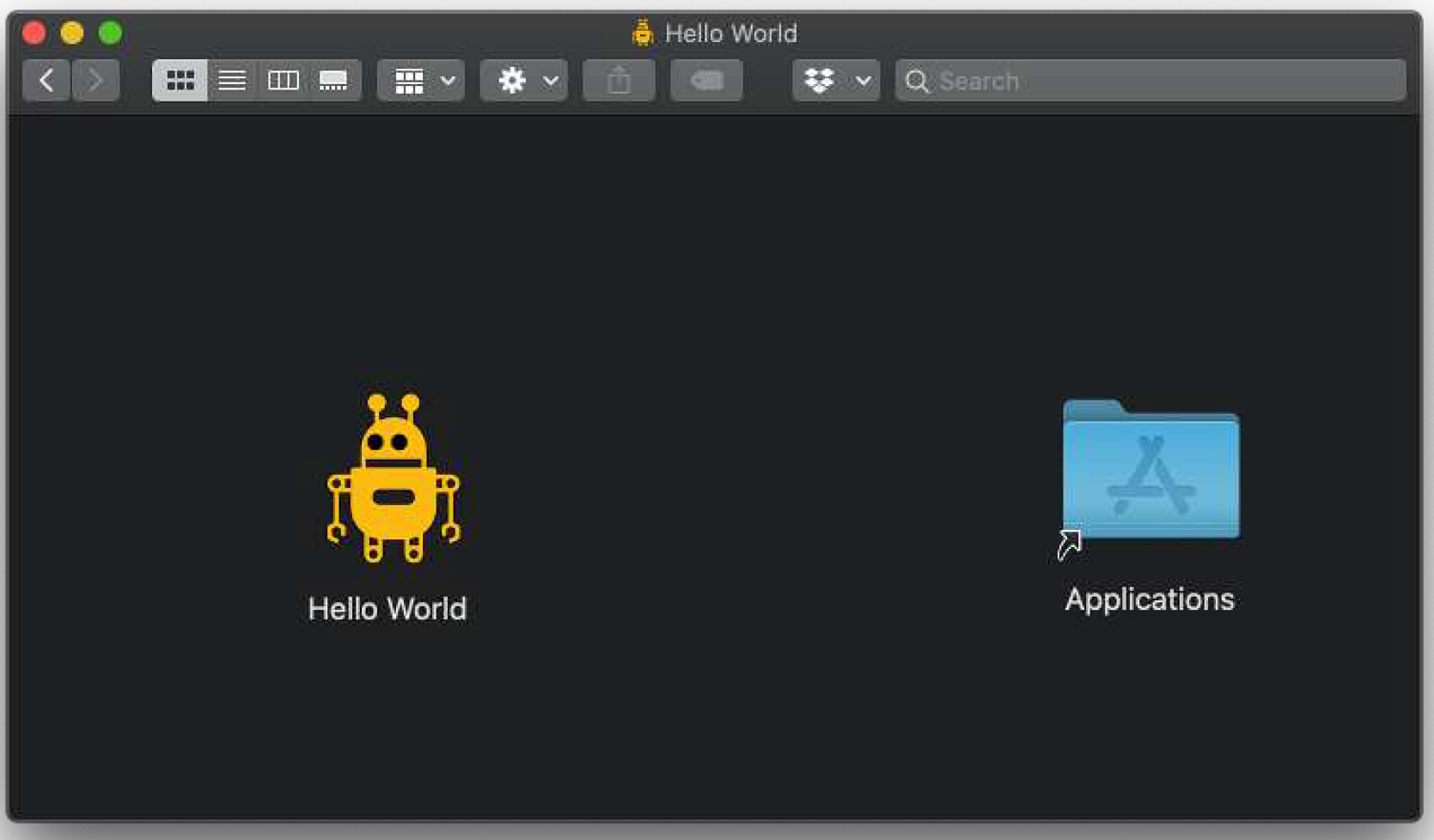1434x840 pixels.
Task: Open the group-by arrangement dropdown
Action: 421,81
